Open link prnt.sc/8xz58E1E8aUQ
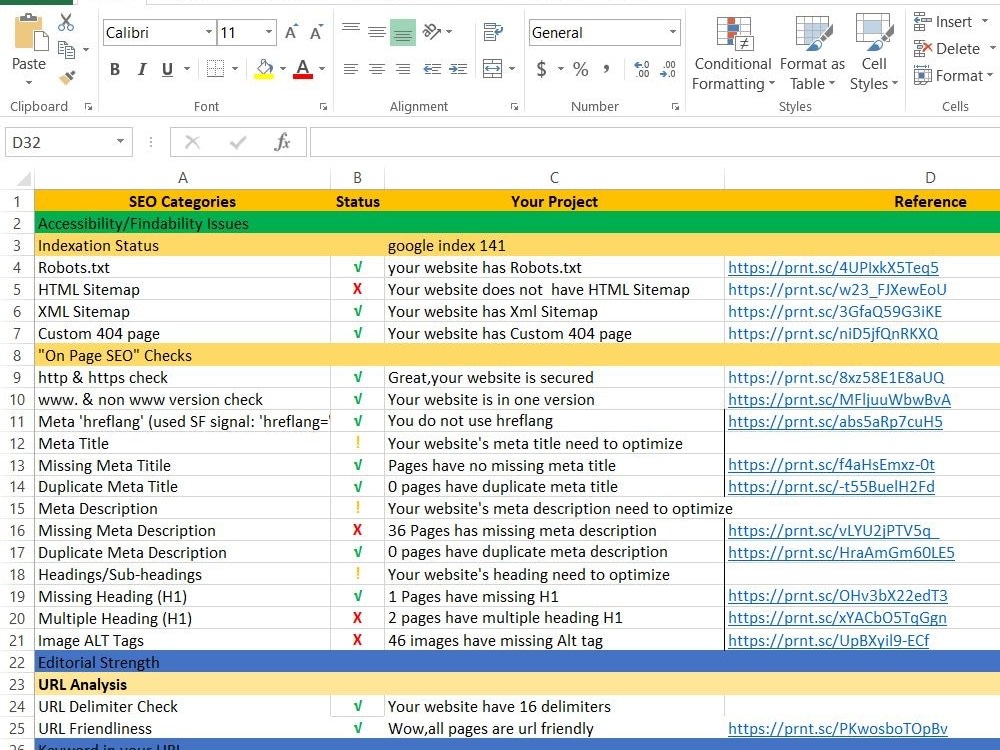Image resolution: width=1000 pixels, height=750 pixels. point(836,378)
